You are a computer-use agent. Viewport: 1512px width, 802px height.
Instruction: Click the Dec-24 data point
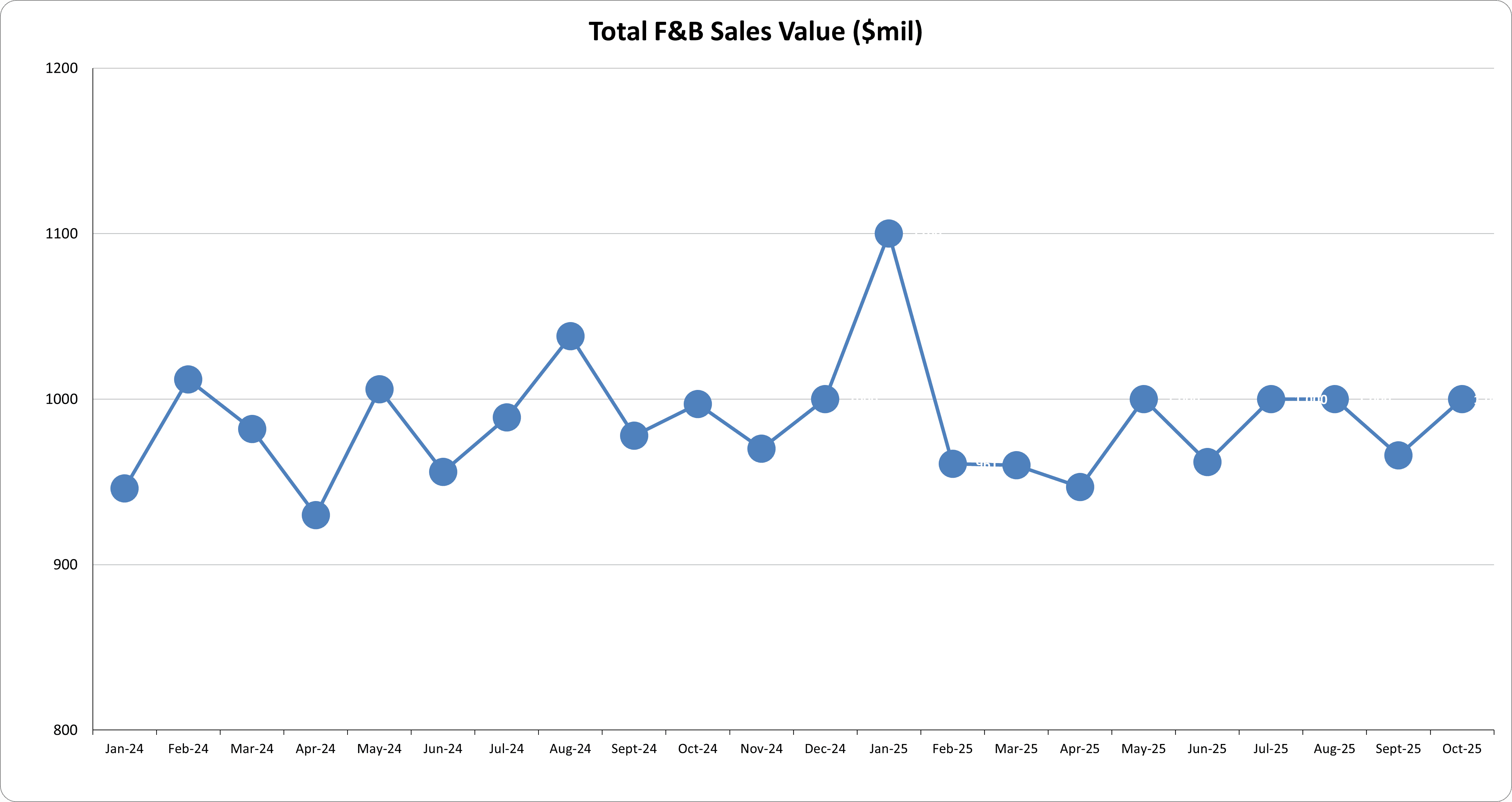pos(825,399)
